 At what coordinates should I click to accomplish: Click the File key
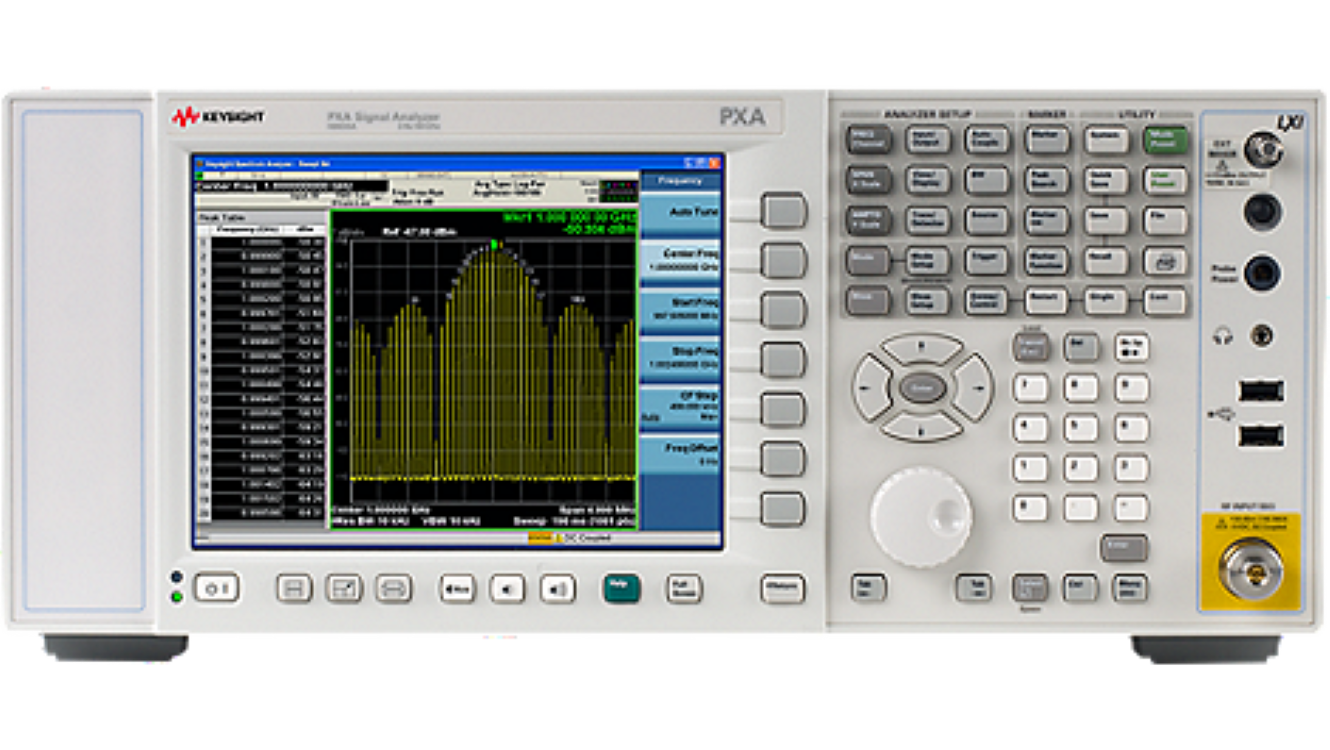1166,221
